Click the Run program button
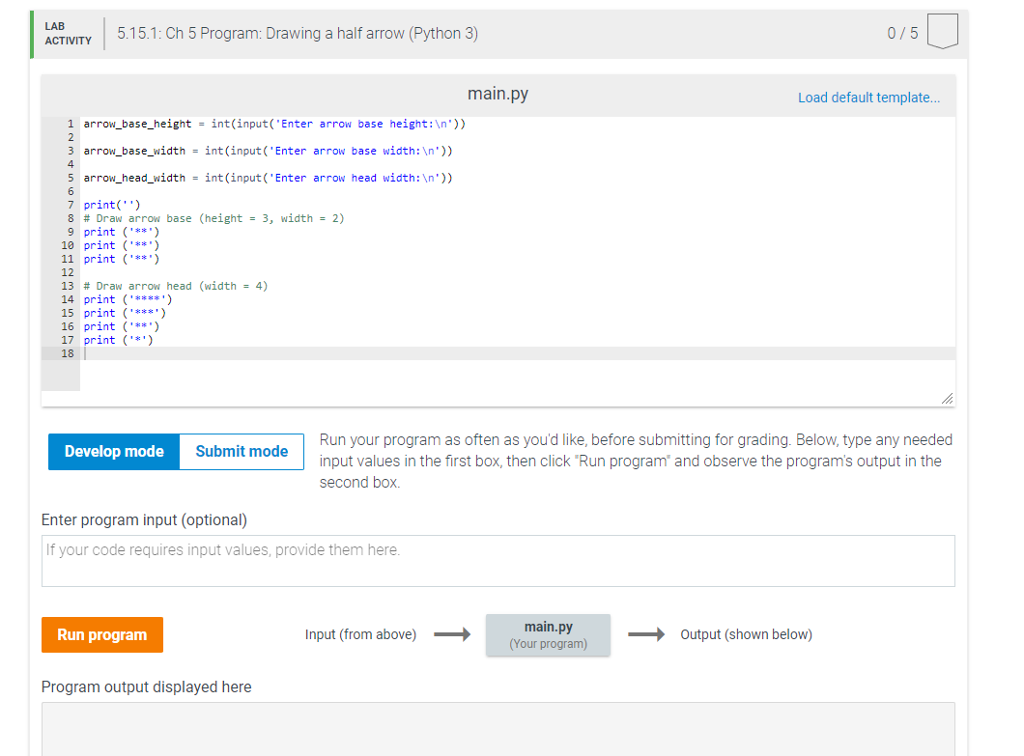Screen dimensions: 1024x756 click(x=102, y=634)
